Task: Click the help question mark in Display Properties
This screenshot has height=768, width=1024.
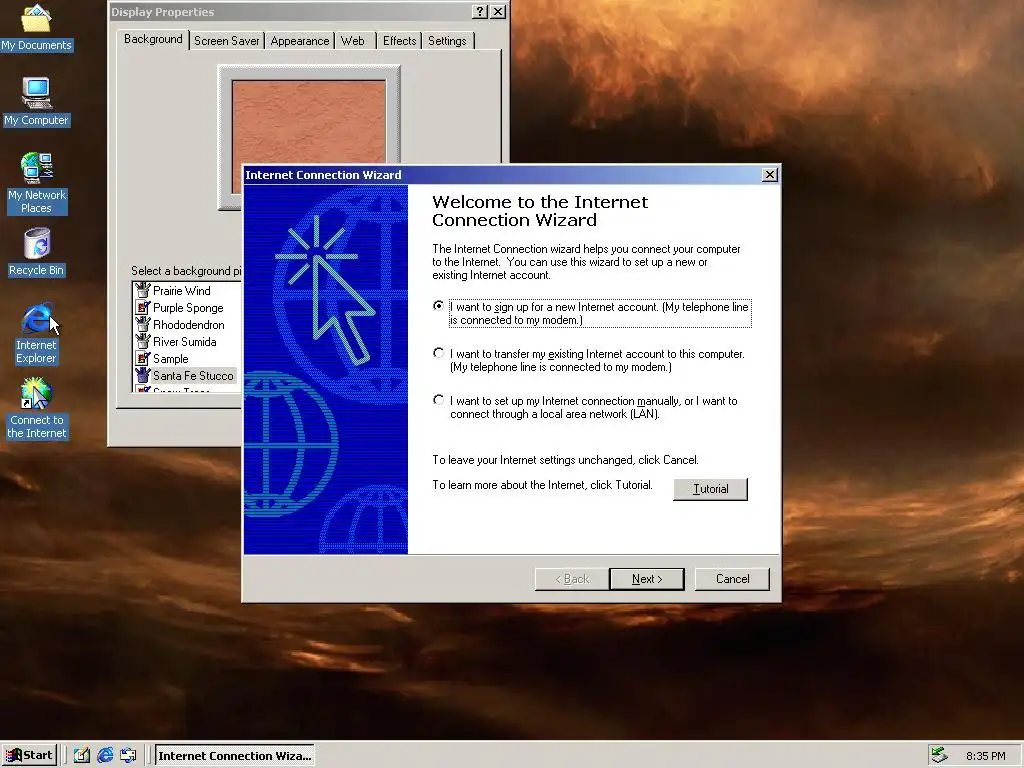Action: pos(480,12)
